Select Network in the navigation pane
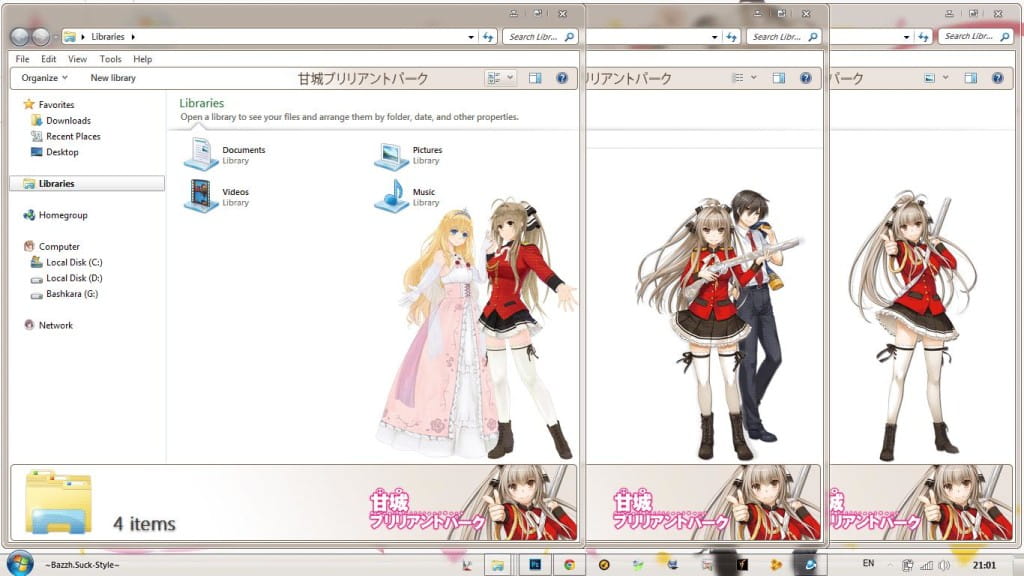This screenshot has height=576, width=1024. coord(55,325)
